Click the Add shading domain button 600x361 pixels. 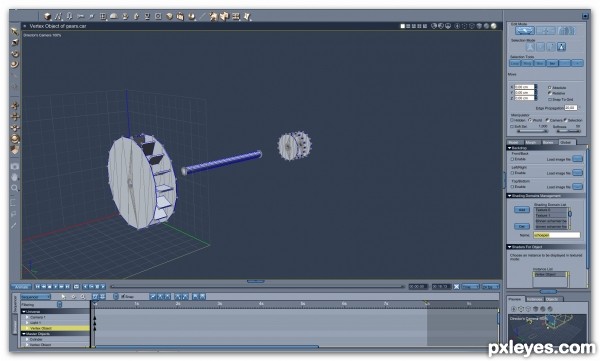coord(522,210)
